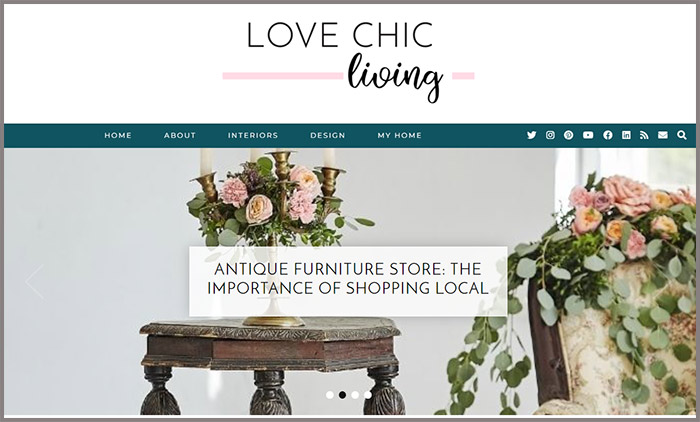Subscribe via the RSS feed icon
Screen dimensions: 700x422
click(644, 135)
